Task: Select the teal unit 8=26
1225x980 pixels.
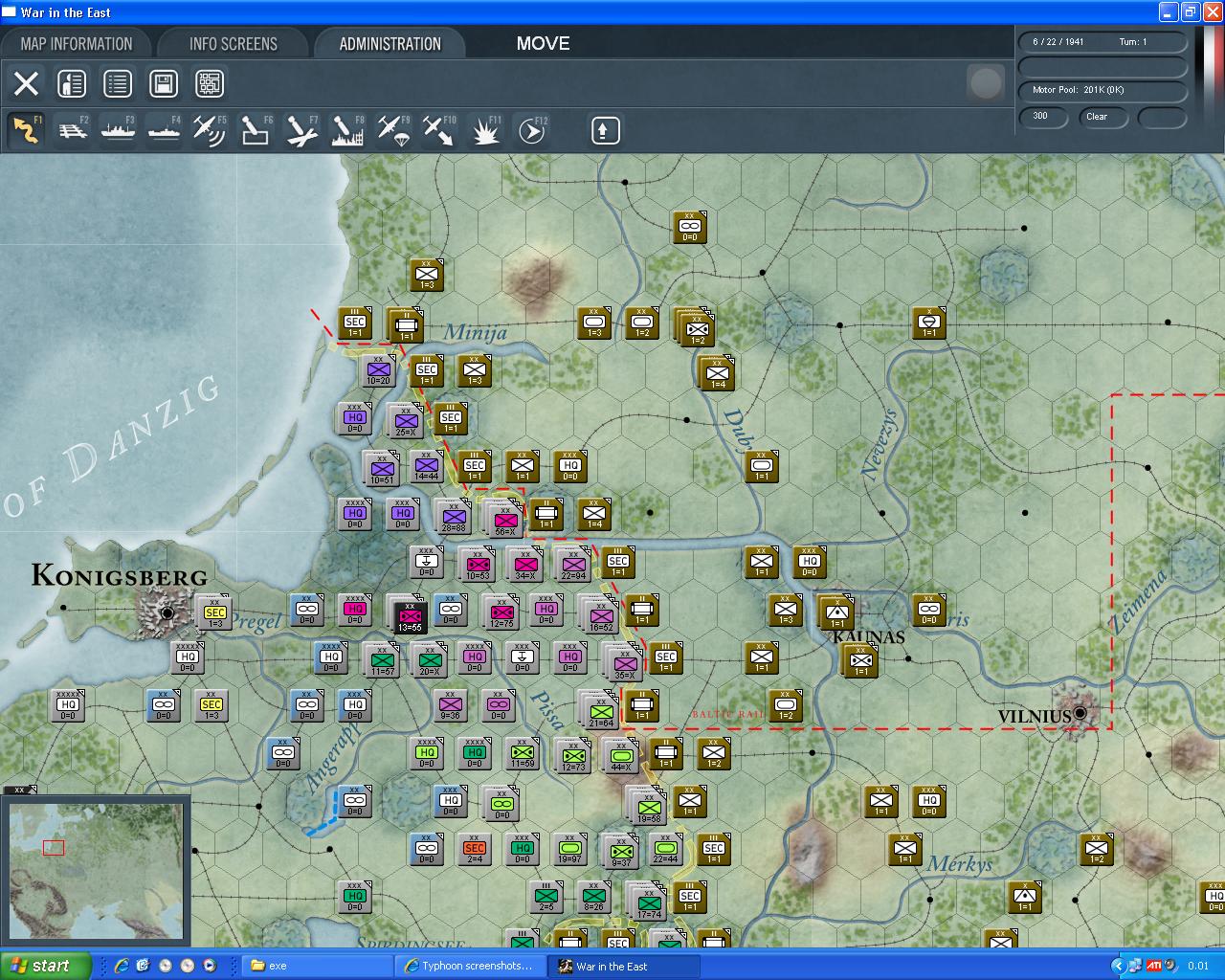Action: click(593, 897)
